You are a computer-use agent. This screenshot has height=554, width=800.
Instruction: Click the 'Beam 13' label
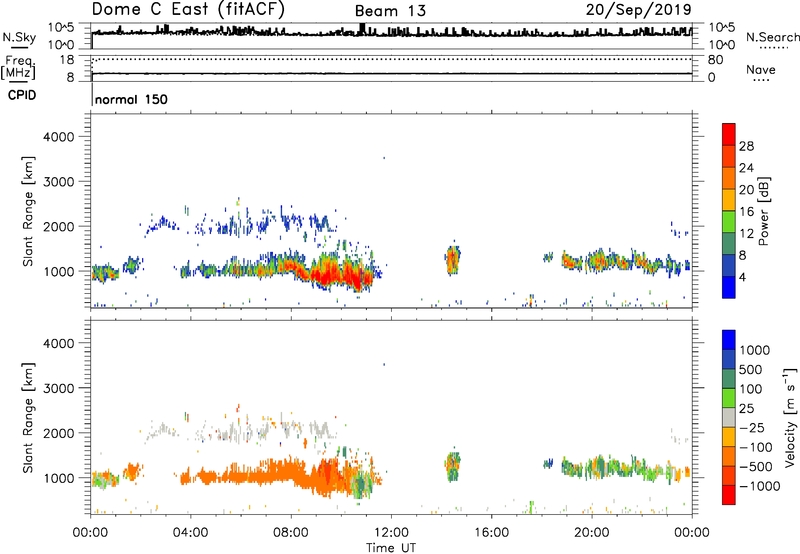[390, 11]
